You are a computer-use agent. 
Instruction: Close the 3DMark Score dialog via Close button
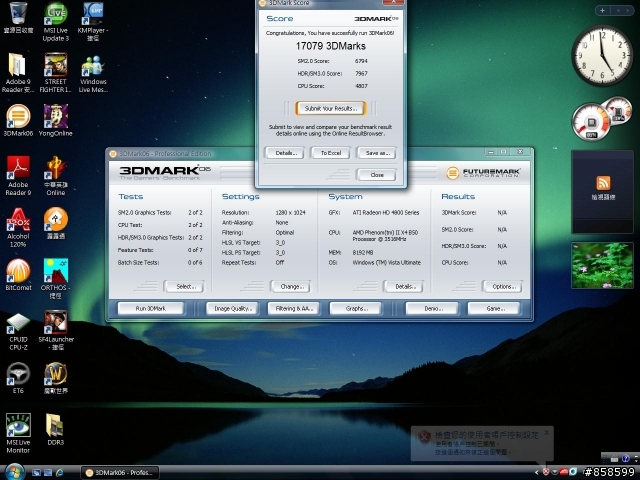click(376, 175)
